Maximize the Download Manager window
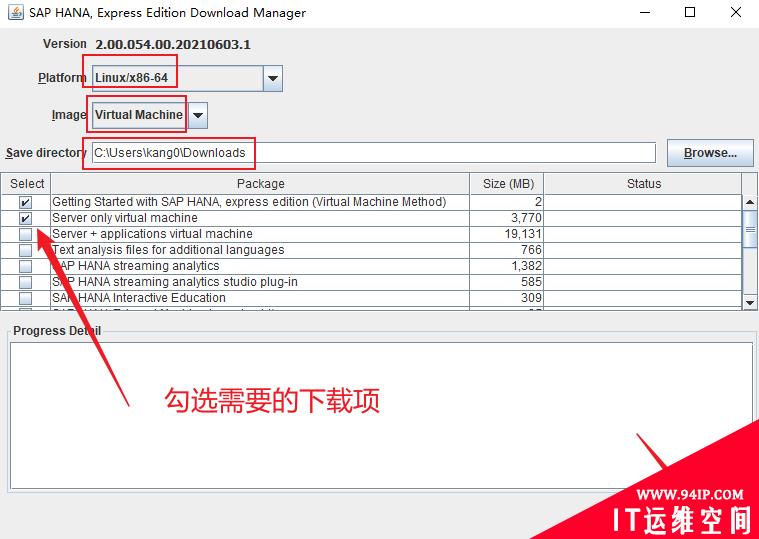Screen dimensions: 759x539 coord(690,12)
